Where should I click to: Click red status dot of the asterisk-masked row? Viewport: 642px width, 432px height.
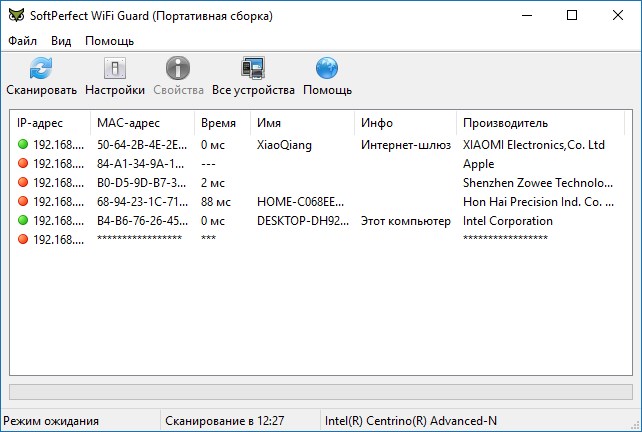(x=23, y=239)
